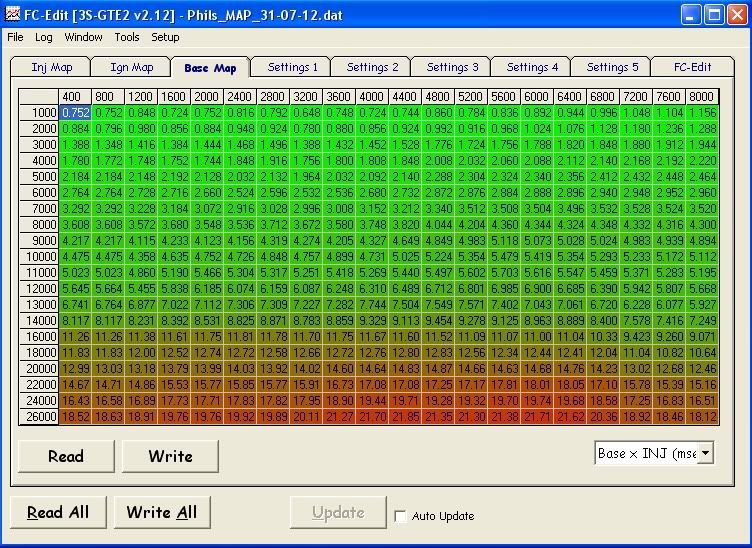Image resolution: width=752 pixels, height=548 pixels.
Task: Select cell 4.649 in row 9000
Action: pos(405,241)
